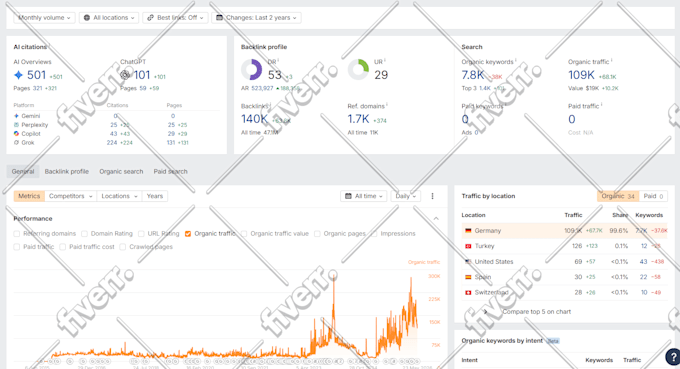Open the Locations dropdown
Viewport: 680px width, 369px height.
pos(119,196)
